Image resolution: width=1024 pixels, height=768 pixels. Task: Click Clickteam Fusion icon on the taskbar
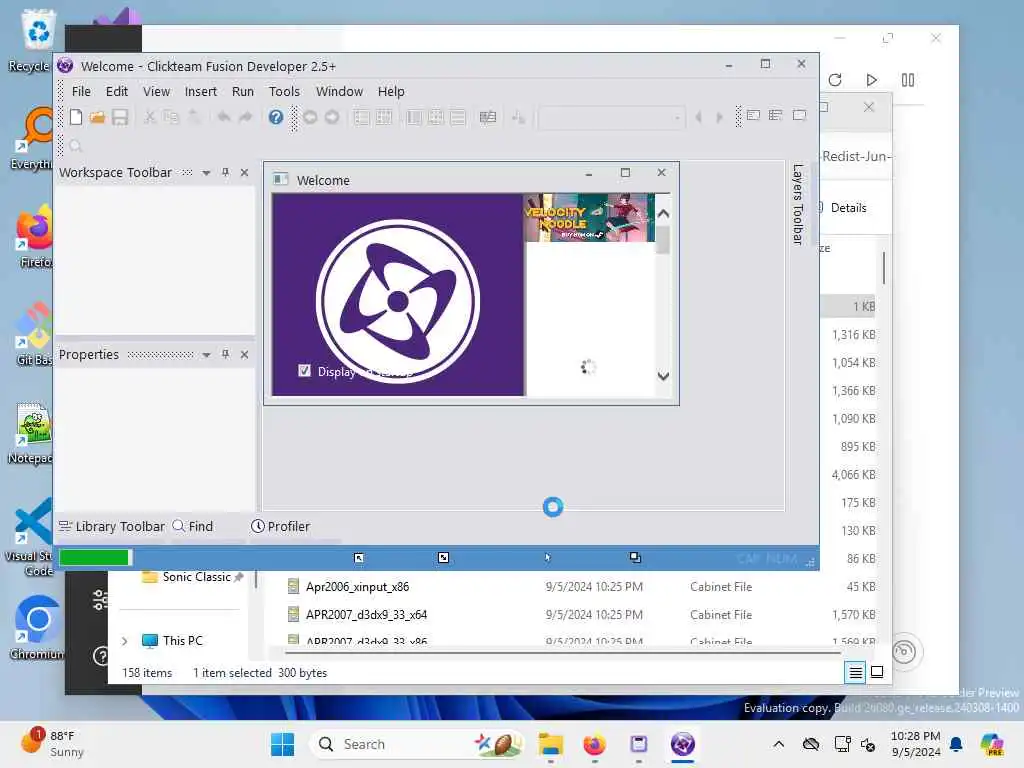pos(682,744)
